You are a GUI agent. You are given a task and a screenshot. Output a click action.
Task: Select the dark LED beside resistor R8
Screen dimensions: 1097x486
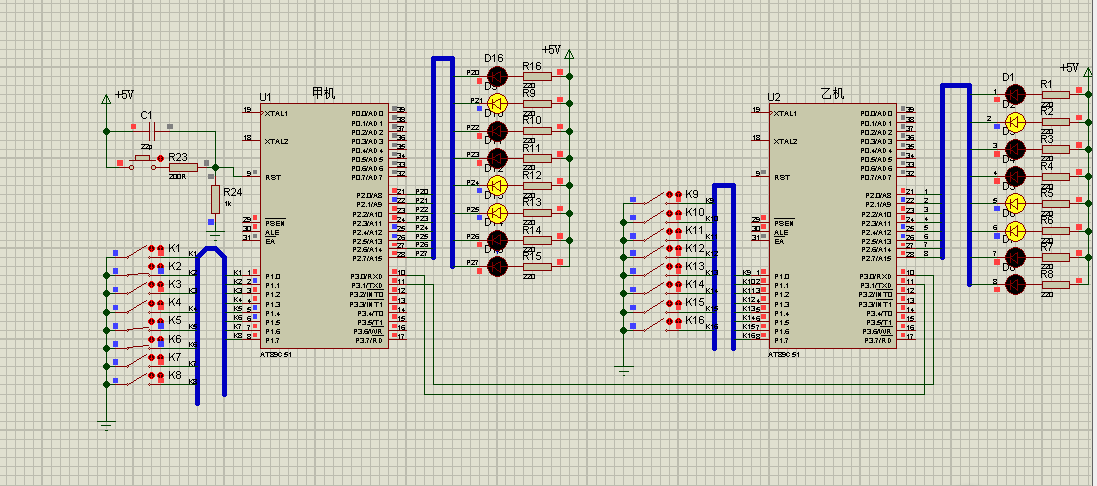[x=1015, y=285]
